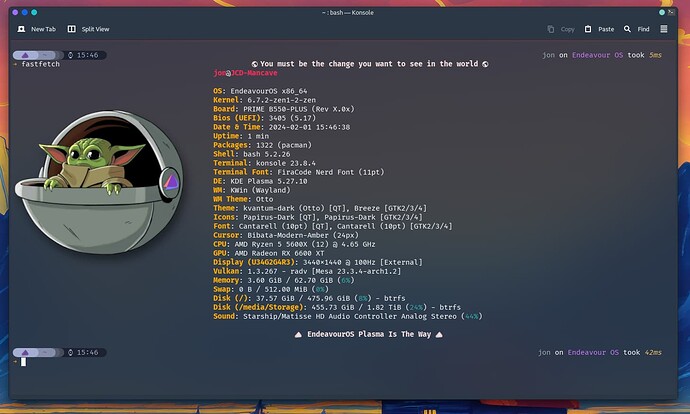Click the 'Board: PRIME B550-PLUS' line

pyautogui.click(x=284, y=109)
